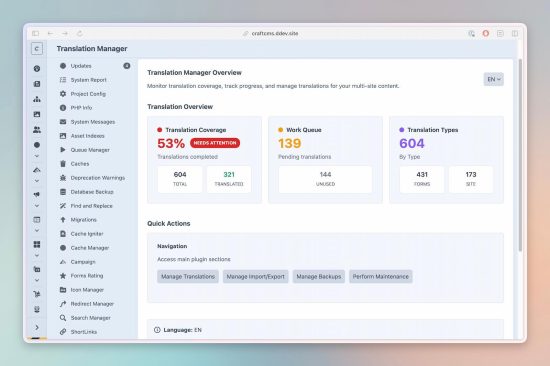The image size is (550, 366).
Task: Click the 321 TRANSLATED stat box
Action: (229, 179)
